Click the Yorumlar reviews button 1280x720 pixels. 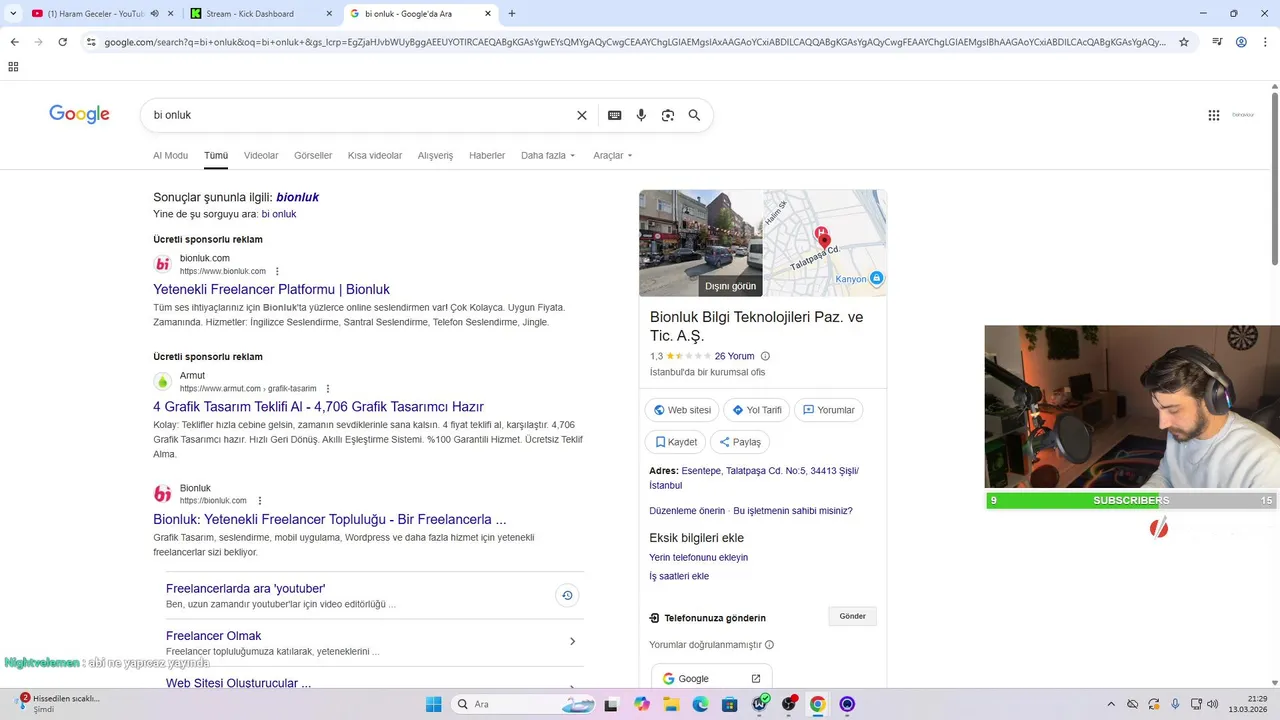tap(829, 410)
